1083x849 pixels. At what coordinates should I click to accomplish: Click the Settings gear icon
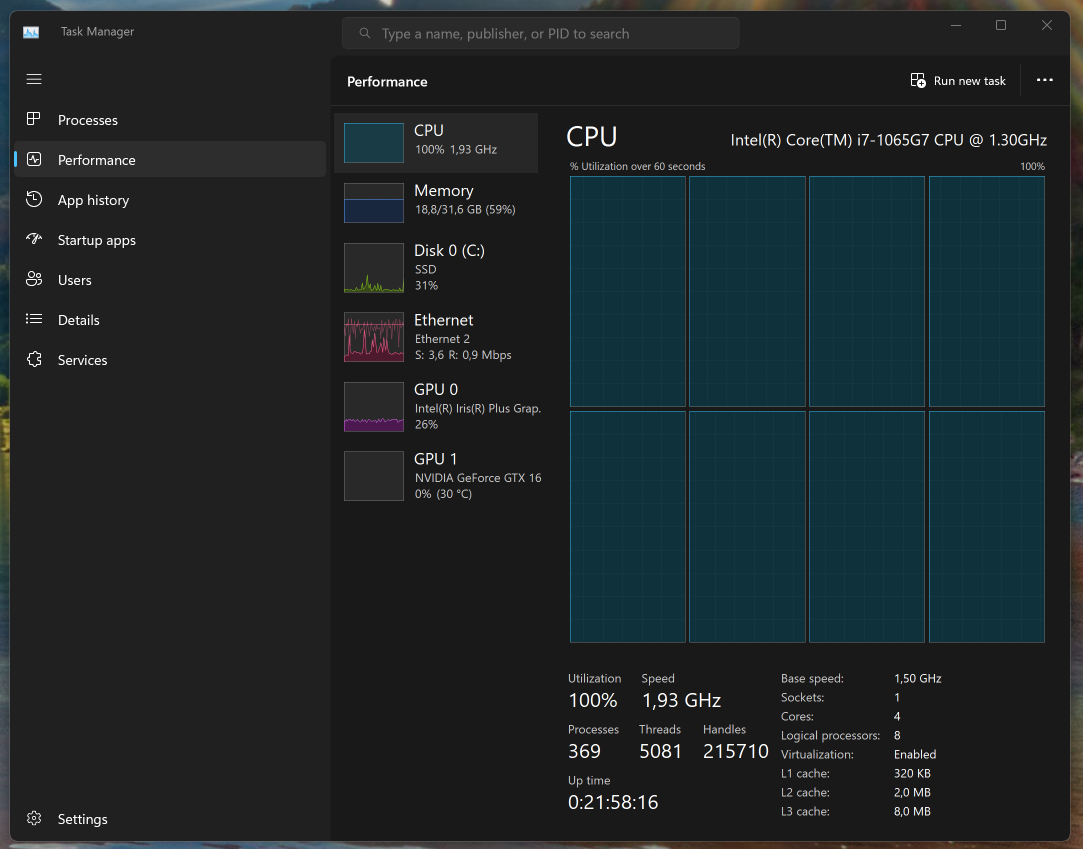pyautogui.click(x=34, y=819)
